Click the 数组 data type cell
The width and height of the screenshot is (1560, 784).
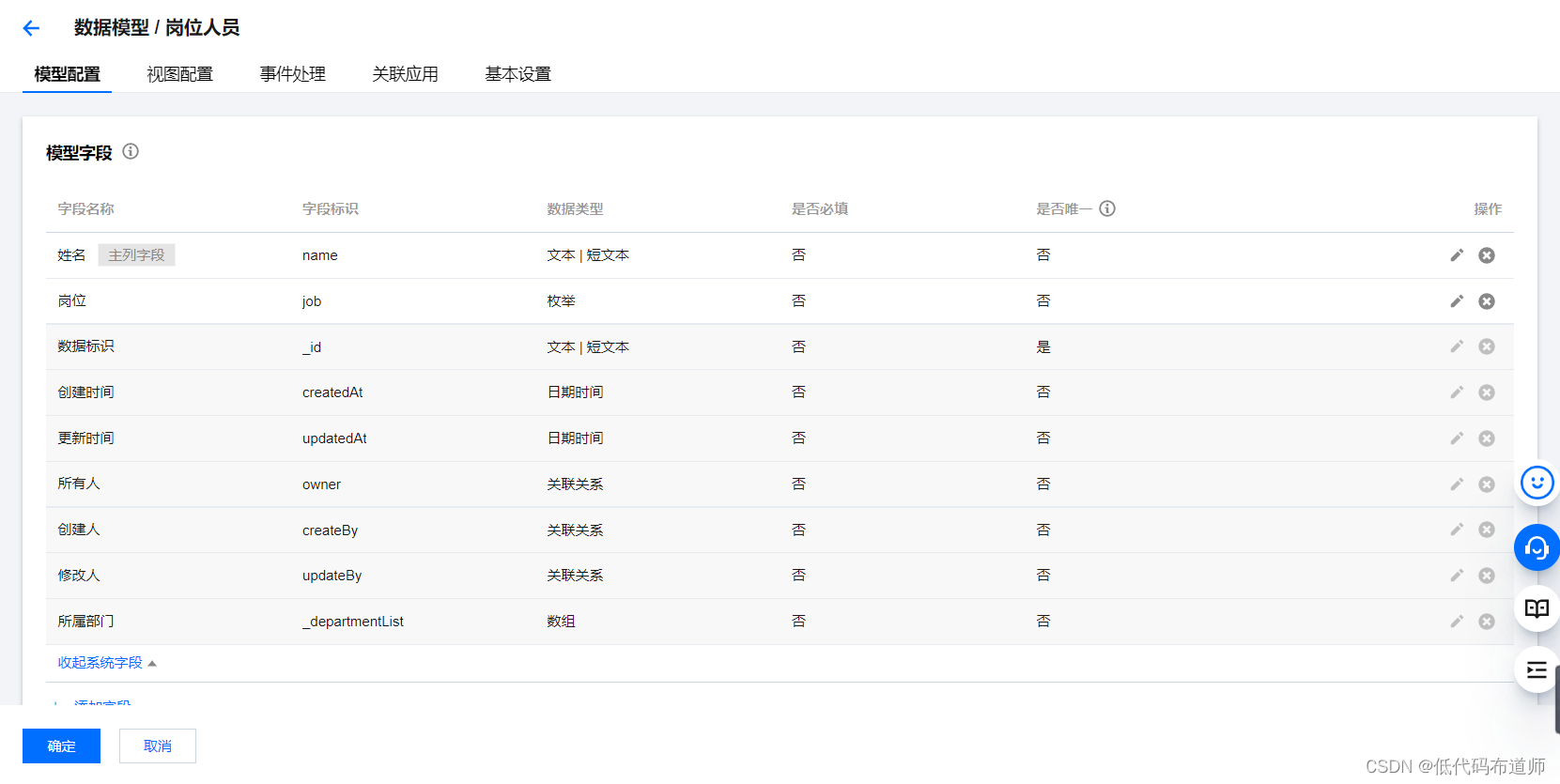coord(562,622)
